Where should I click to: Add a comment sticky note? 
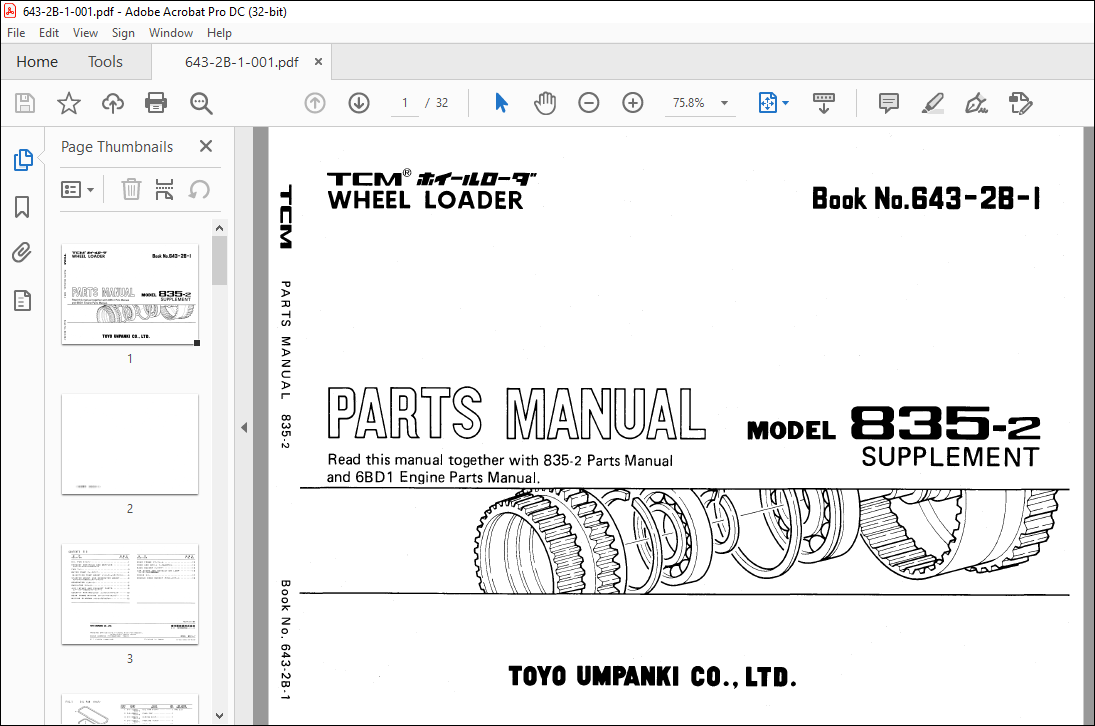click(x=888, y=103)
